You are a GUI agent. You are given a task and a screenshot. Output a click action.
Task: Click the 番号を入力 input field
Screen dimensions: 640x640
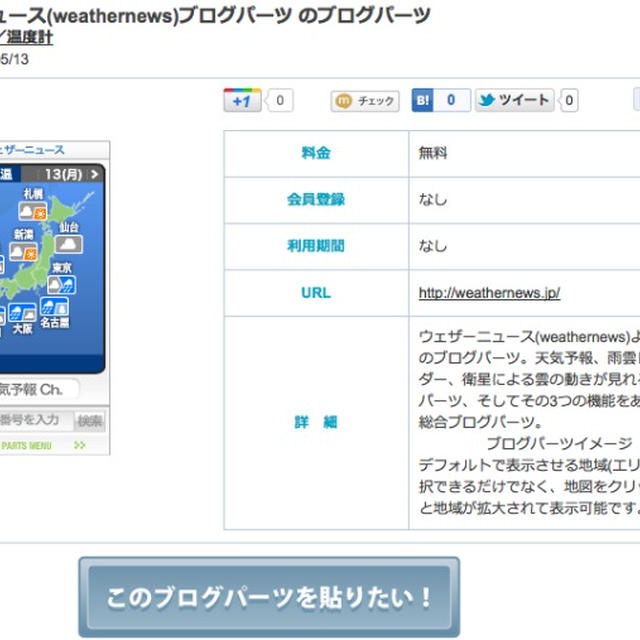[36, 420]
